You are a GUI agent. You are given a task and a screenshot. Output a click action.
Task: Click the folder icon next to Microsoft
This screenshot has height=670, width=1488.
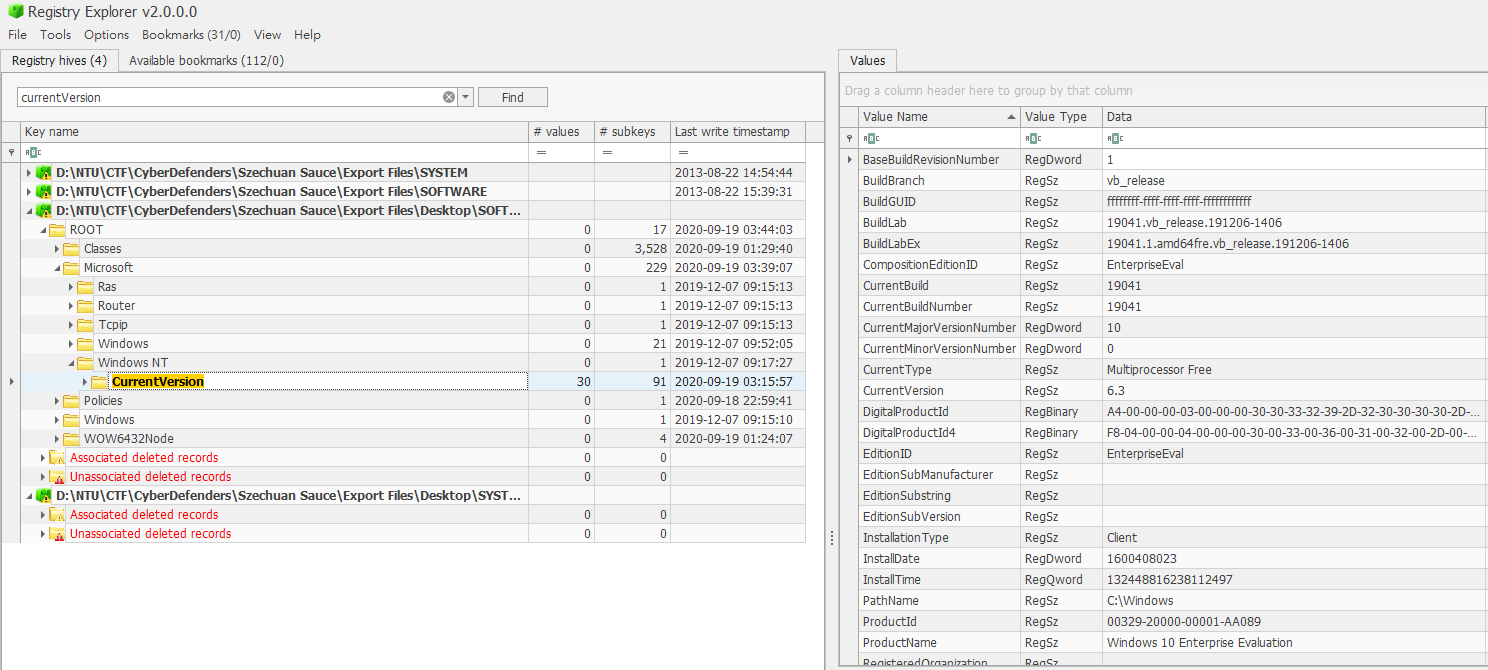[72, 268]
